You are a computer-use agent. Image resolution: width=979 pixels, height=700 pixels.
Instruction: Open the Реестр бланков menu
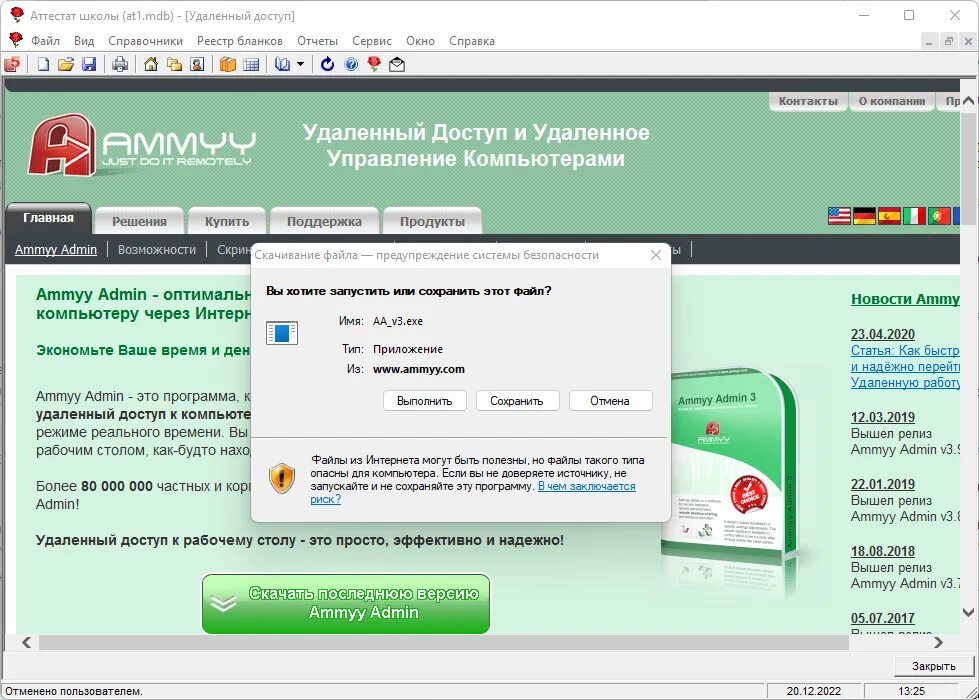[240, 41]
